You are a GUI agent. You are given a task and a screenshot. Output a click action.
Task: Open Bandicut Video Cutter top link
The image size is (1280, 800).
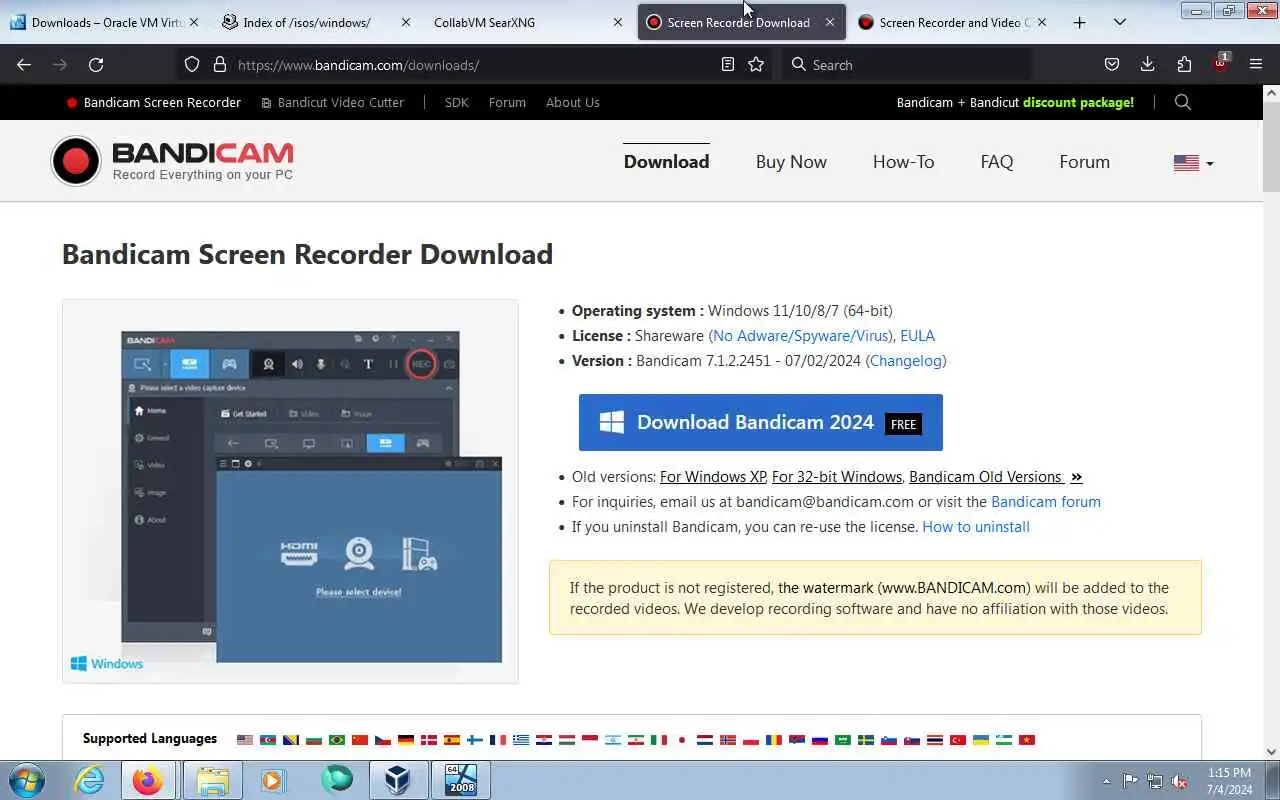[332, 102]
